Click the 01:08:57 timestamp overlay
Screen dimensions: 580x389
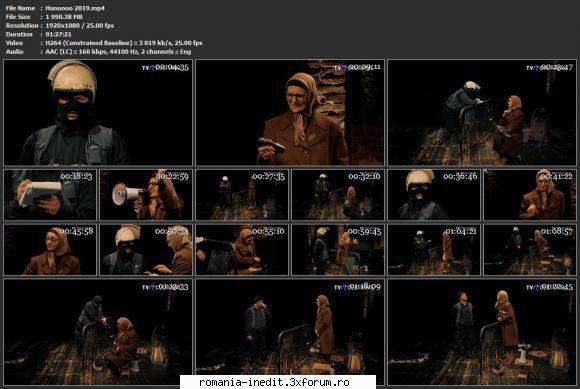557,231
